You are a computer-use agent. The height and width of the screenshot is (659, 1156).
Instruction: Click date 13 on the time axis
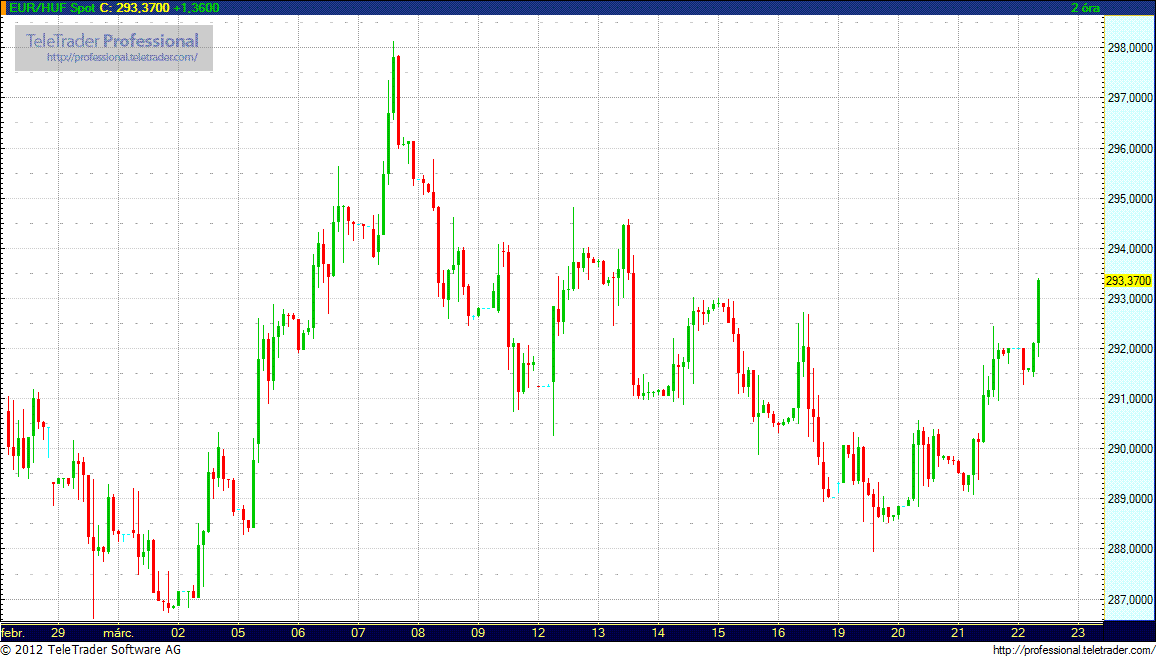click(598, 633)
